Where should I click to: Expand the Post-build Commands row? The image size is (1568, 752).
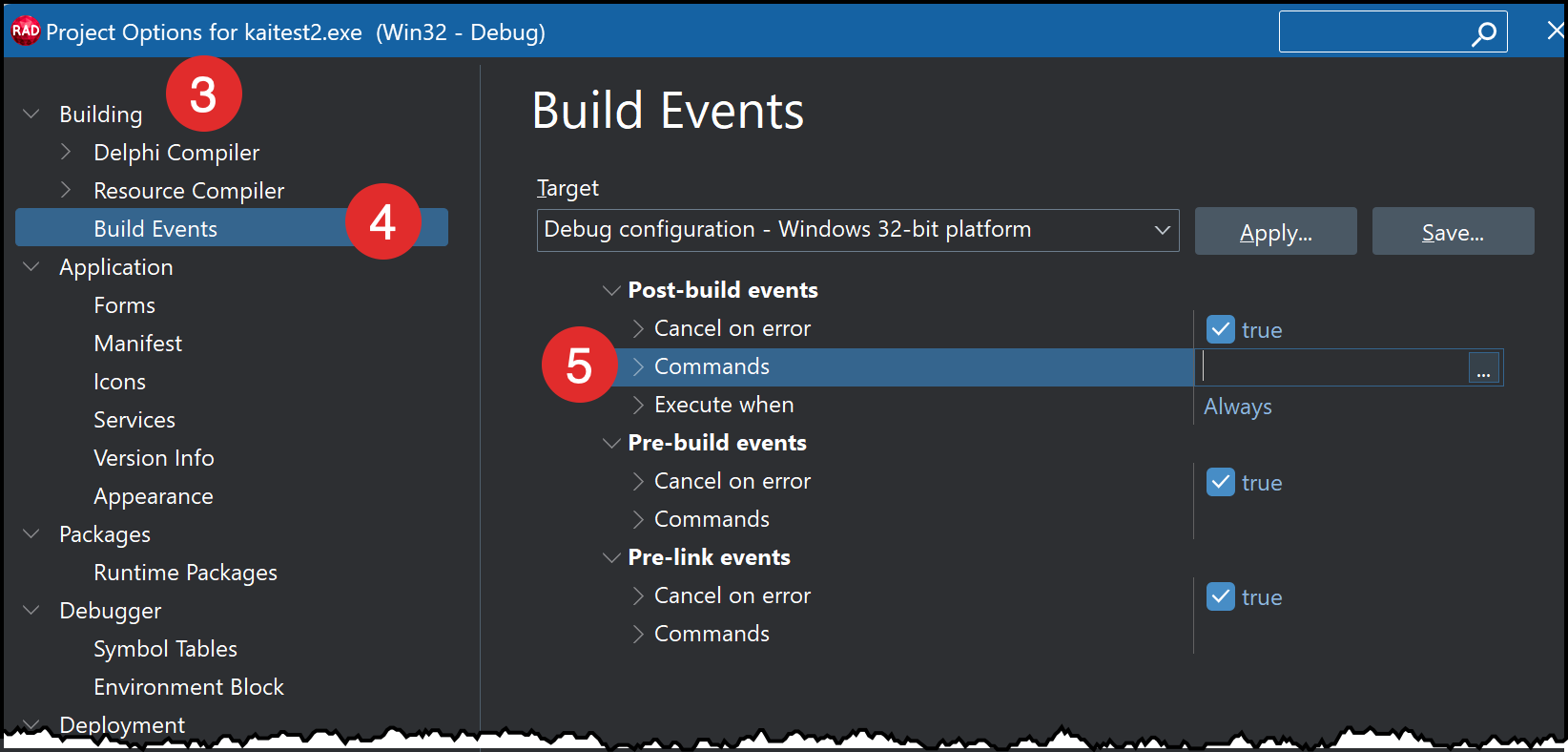click(639, 366)
